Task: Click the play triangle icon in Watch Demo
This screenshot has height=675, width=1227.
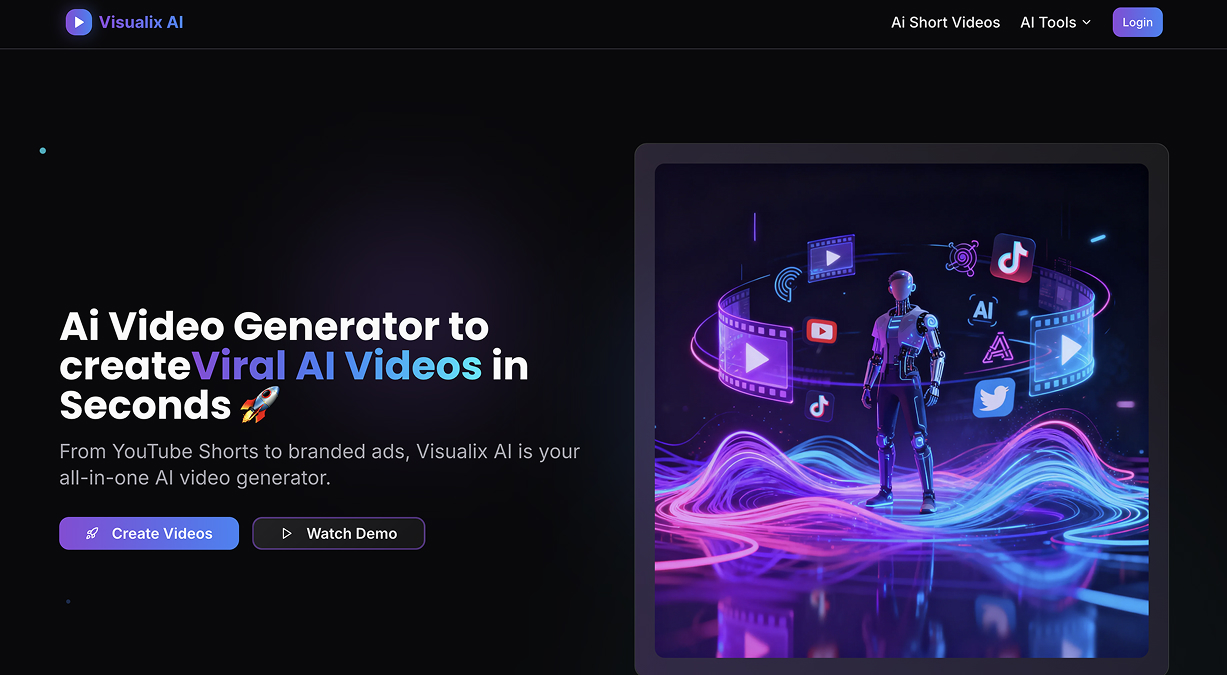Action: click(x=286, y=534)
